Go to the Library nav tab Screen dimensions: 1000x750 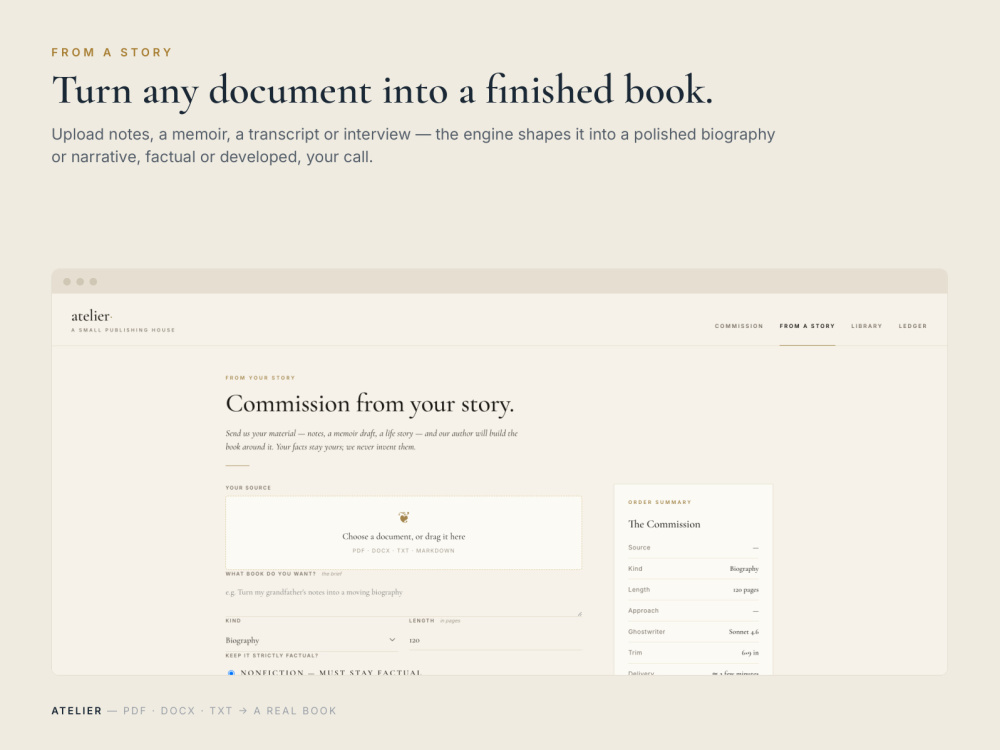[x=866, y=326]
